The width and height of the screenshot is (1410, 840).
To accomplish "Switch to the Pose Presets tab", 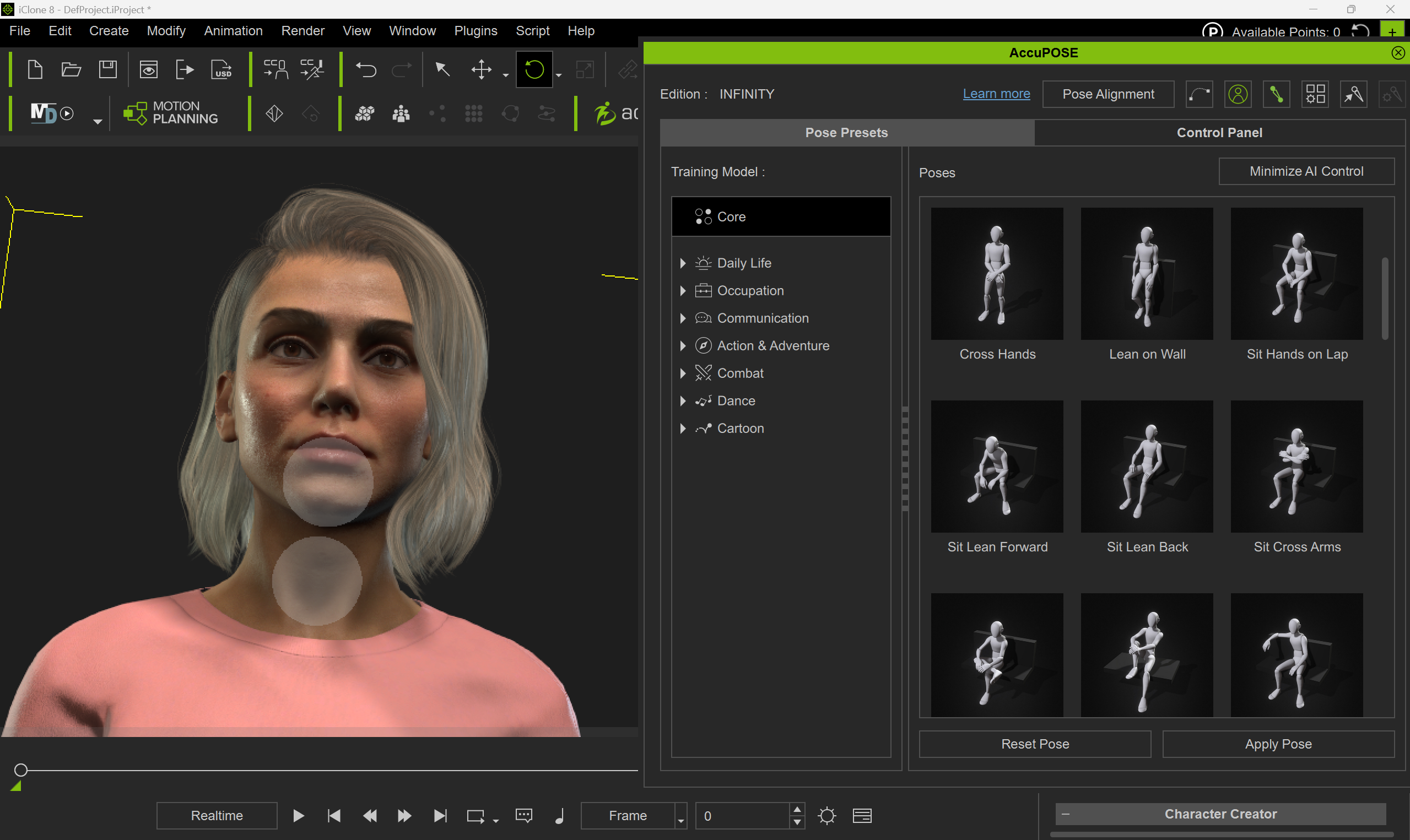I will click(x=847, y=132).
